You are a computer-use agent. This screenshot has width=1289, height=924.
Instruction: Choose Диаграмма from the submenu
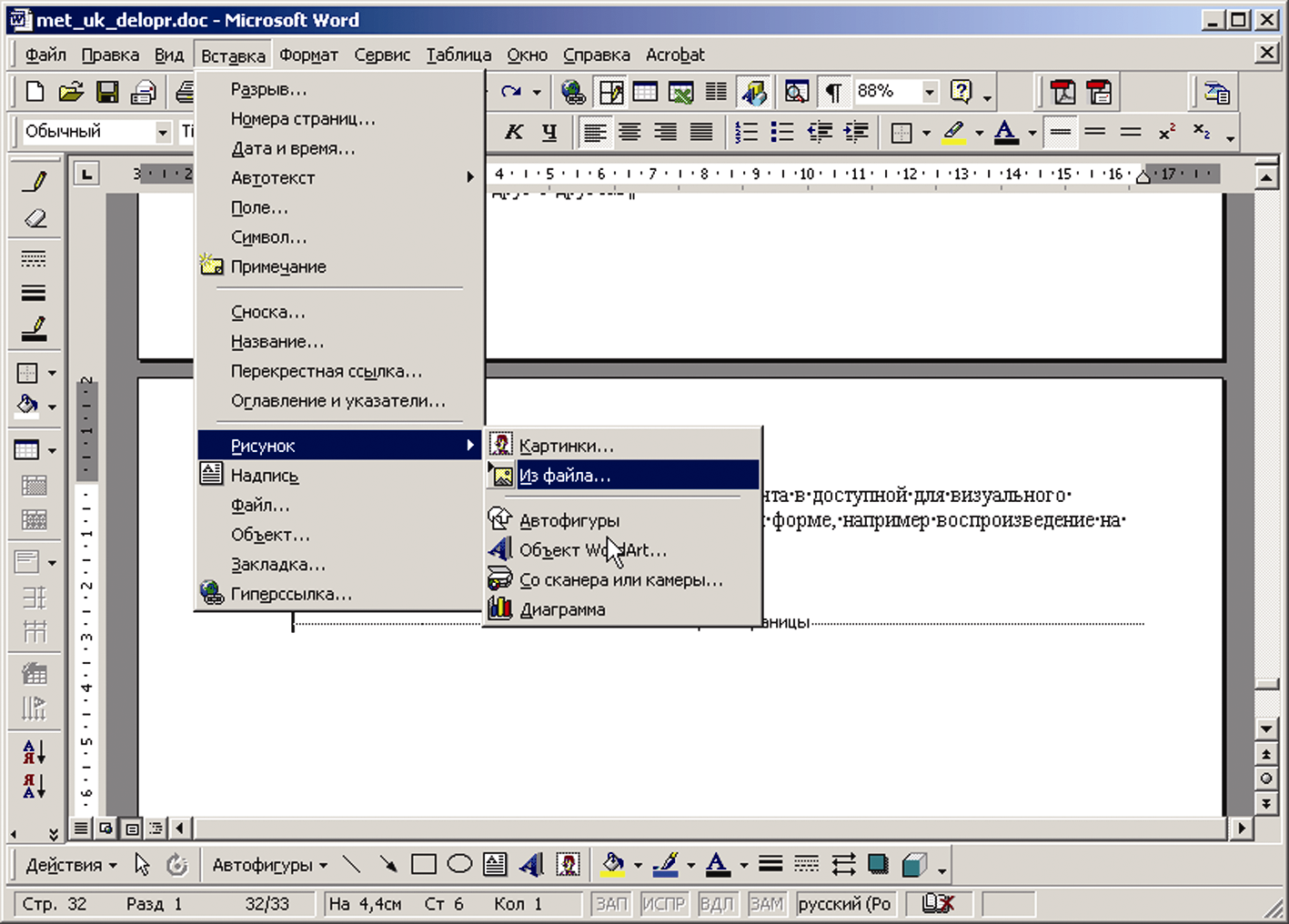(622, 609)
